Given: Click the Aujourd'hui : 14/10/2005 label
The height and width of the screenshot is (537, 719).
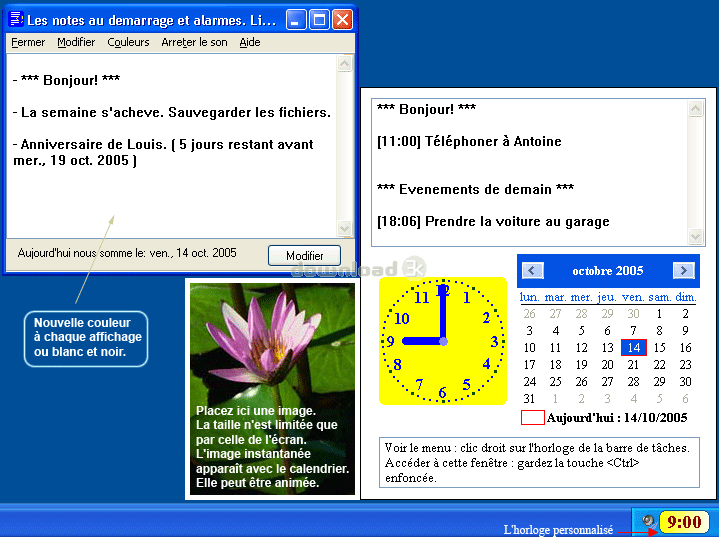Looking at the screenshot, I should pos(617,417).
